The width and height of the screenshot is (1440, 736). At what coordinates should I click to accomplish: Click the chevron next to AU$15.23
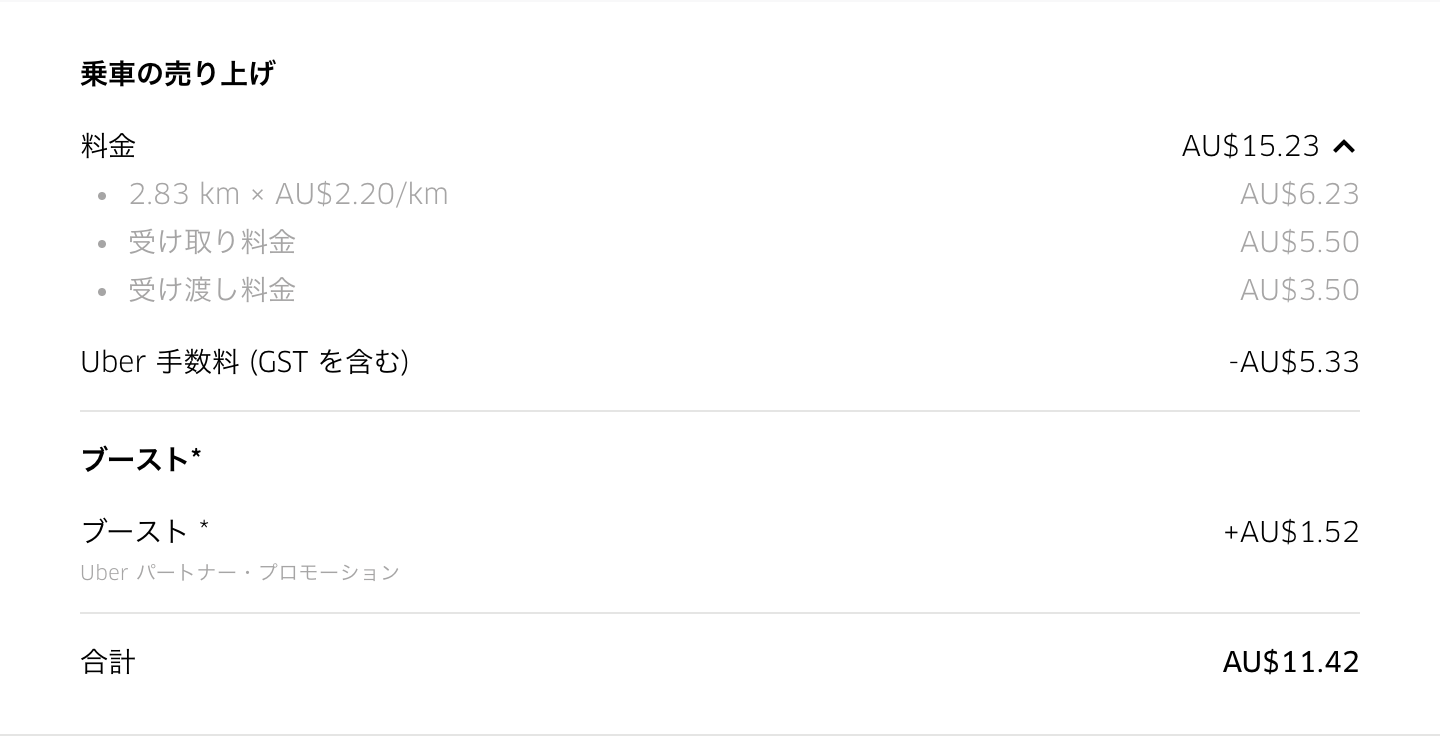[1345, 146]
